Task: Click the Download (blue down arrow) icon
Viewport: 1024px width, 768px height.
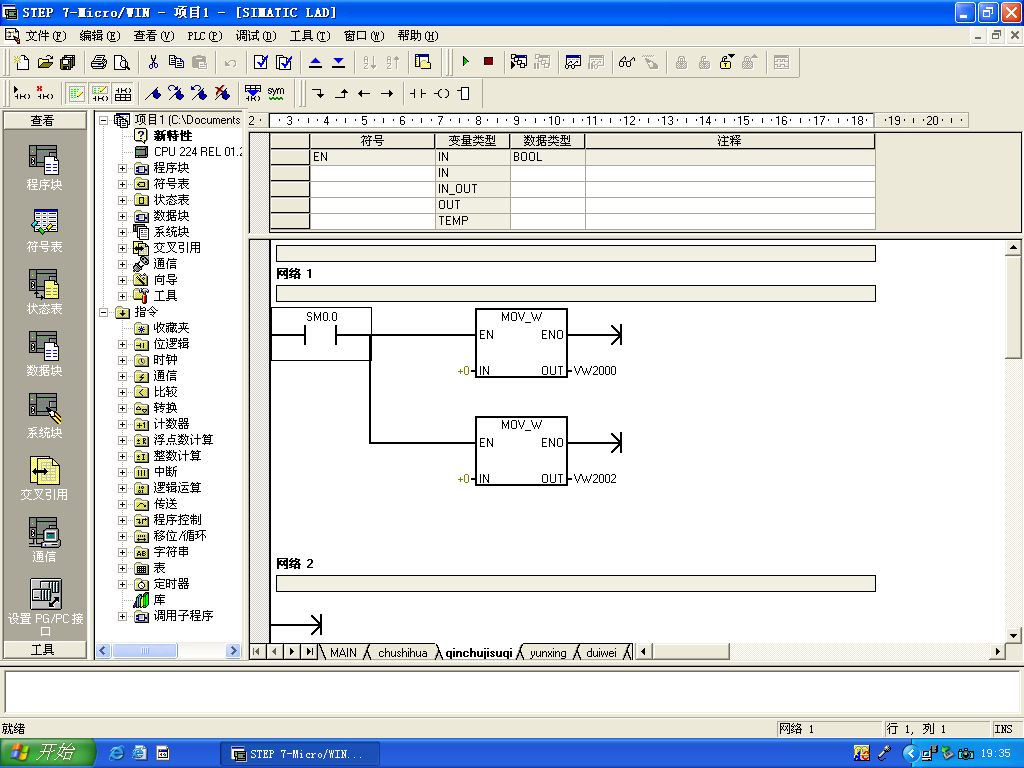Action: tap(338, 62)
